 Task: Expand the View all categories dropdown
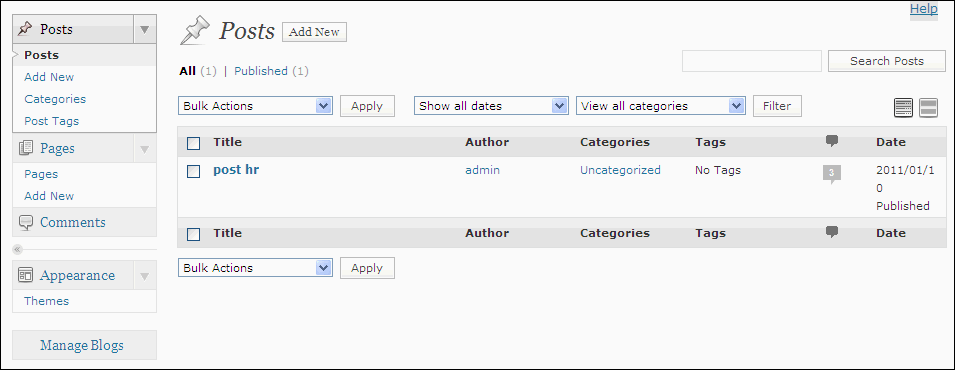pyautogui.click(x=661, y=105)
